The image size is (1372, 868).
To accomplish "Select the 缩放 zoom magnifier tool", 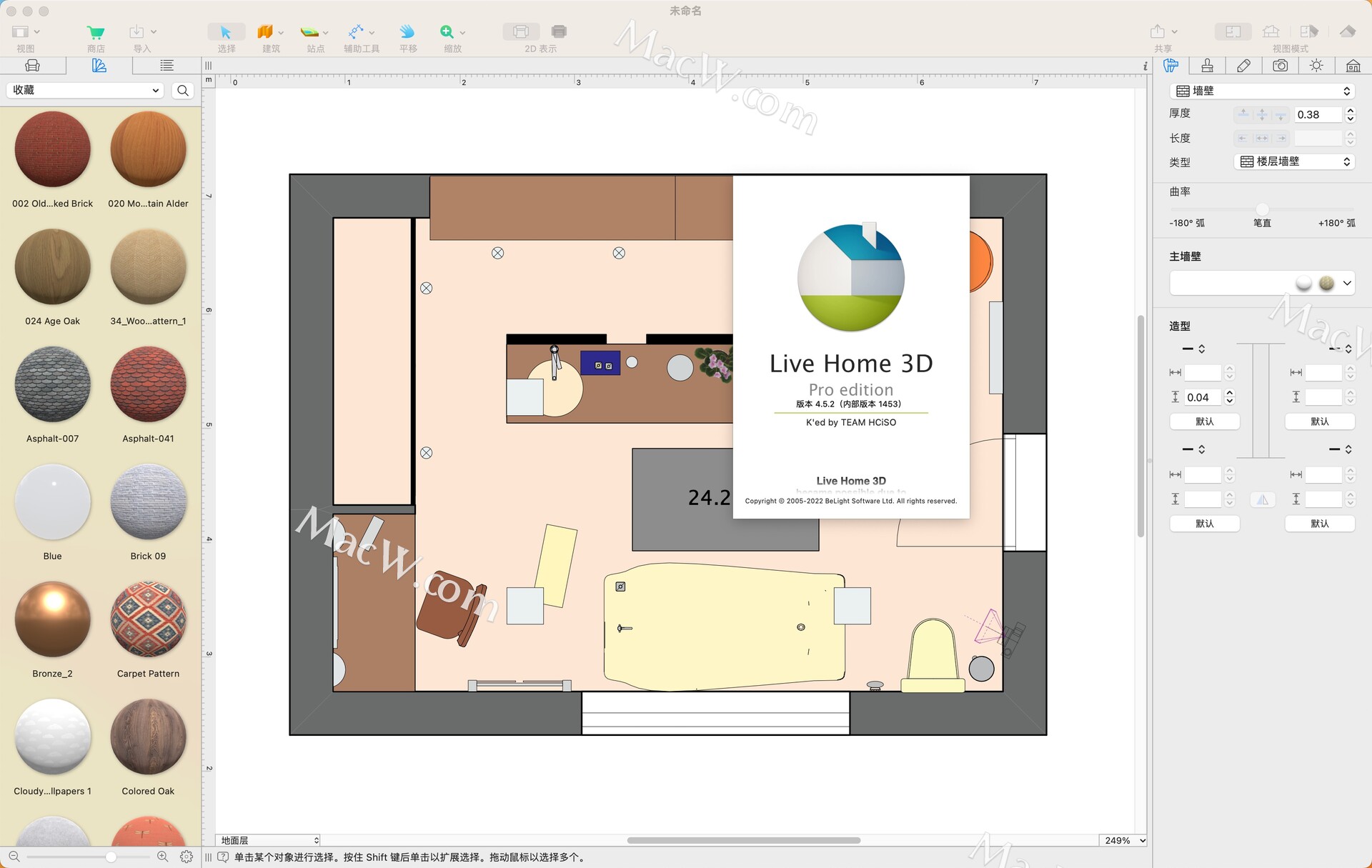I will [447, 31].
